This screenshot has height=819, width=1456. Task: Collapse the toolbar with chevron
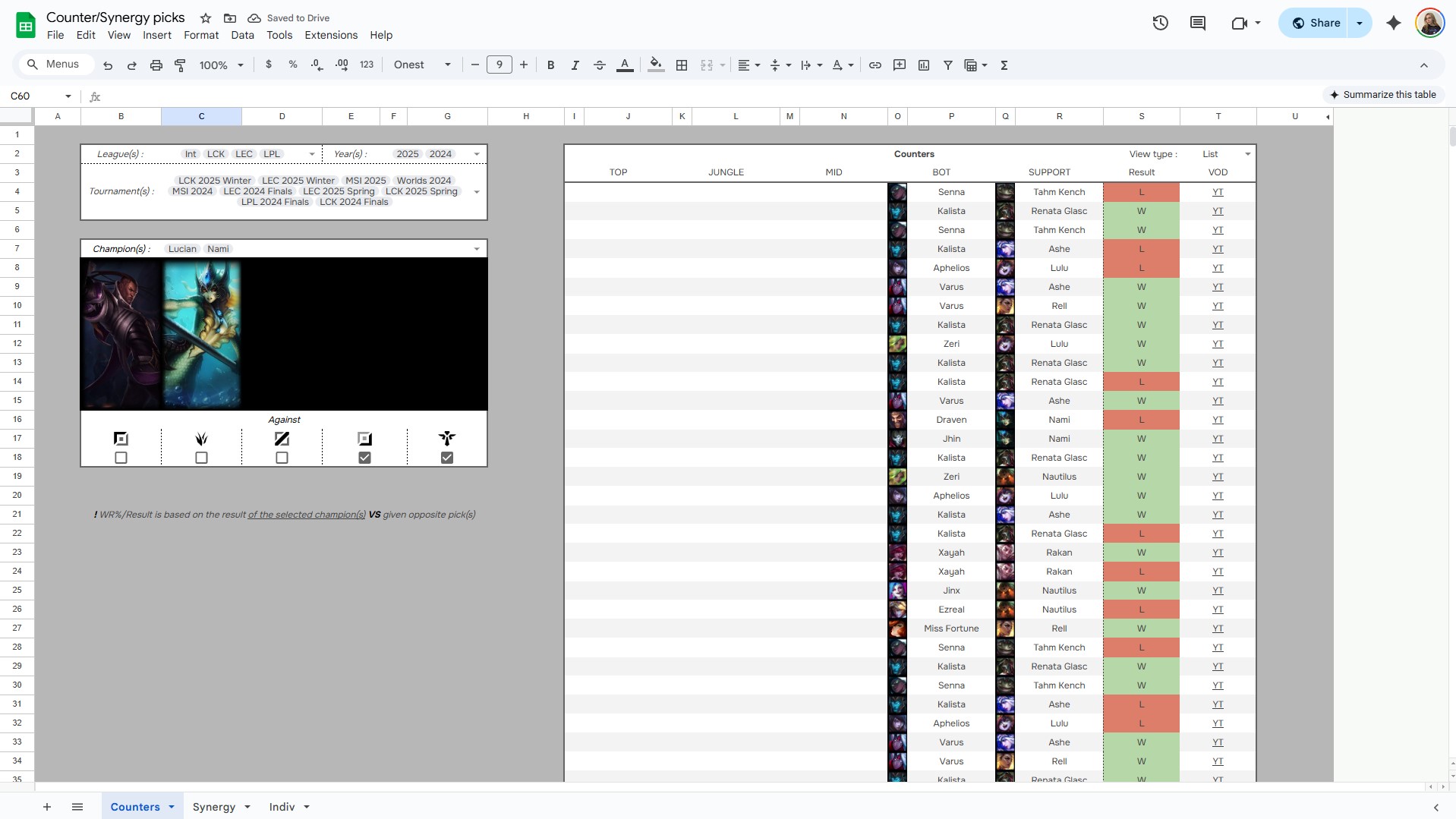[1424, 65]
